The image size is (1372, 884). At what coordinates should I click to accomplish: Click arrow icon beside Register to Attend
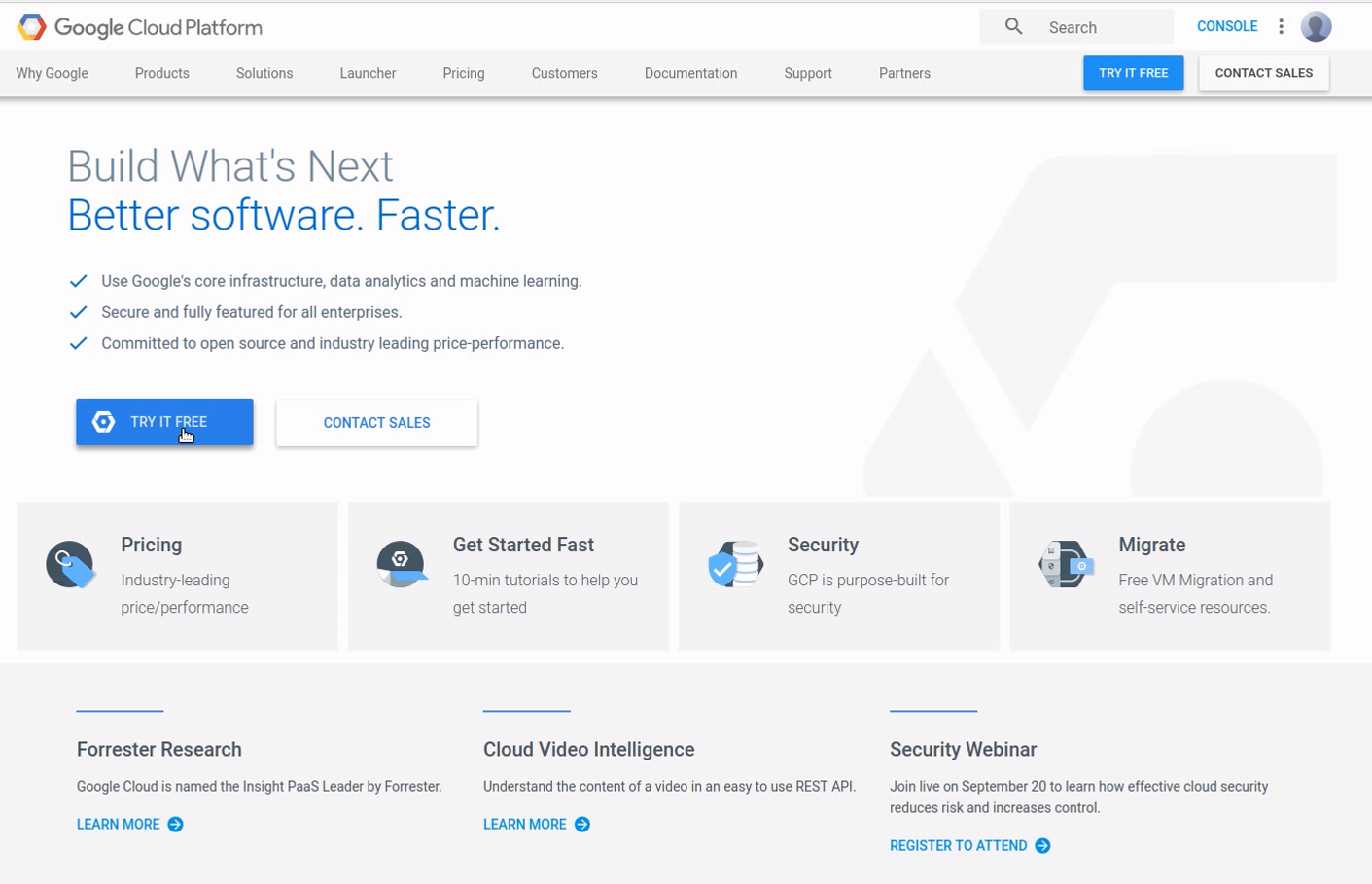tap(1042, 846)
